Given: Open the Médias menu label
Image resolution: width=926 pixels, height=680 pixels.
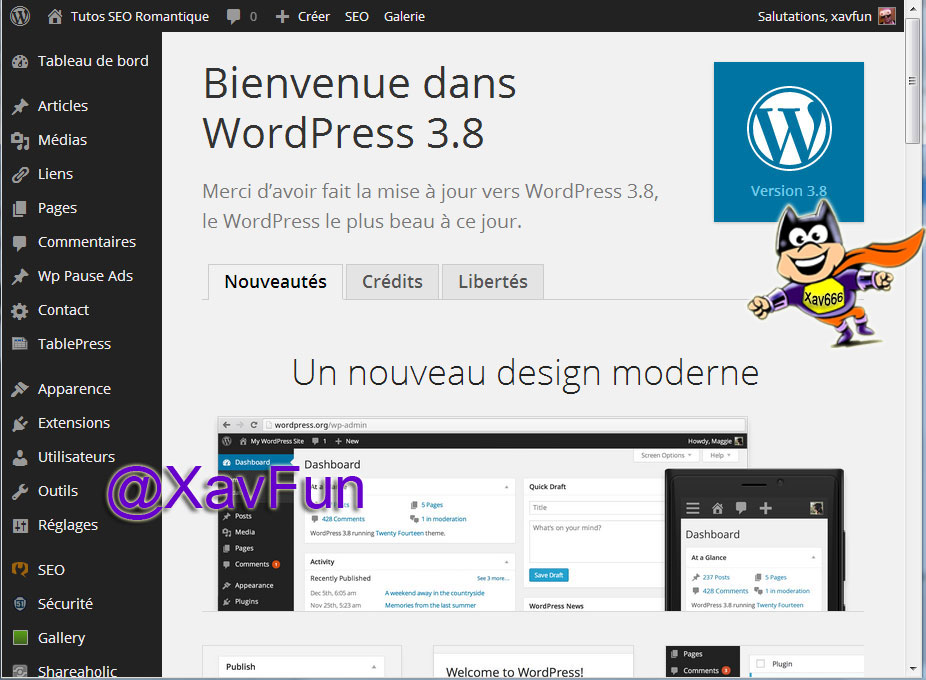Looking at the screenshot, I should [62, 140].
